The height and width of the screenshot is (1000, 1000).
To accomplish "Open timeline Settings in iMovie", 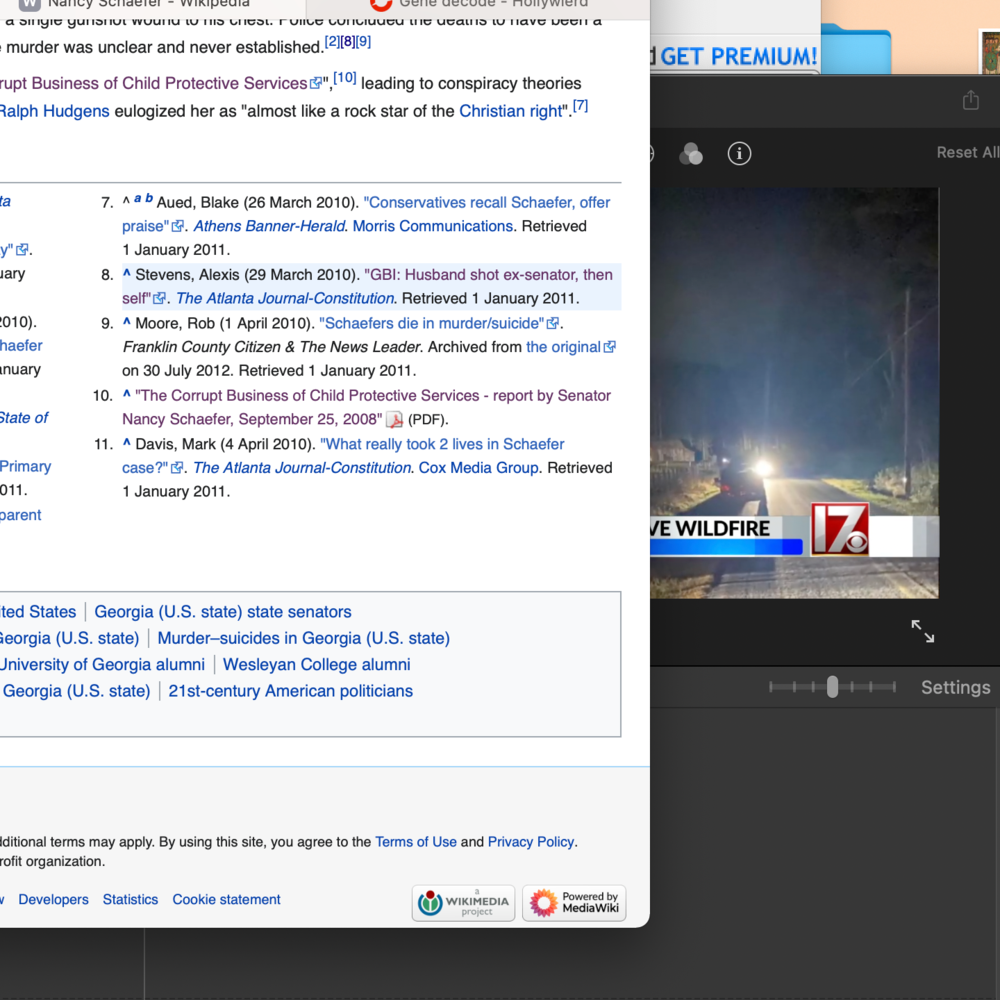I will point(955,688).
